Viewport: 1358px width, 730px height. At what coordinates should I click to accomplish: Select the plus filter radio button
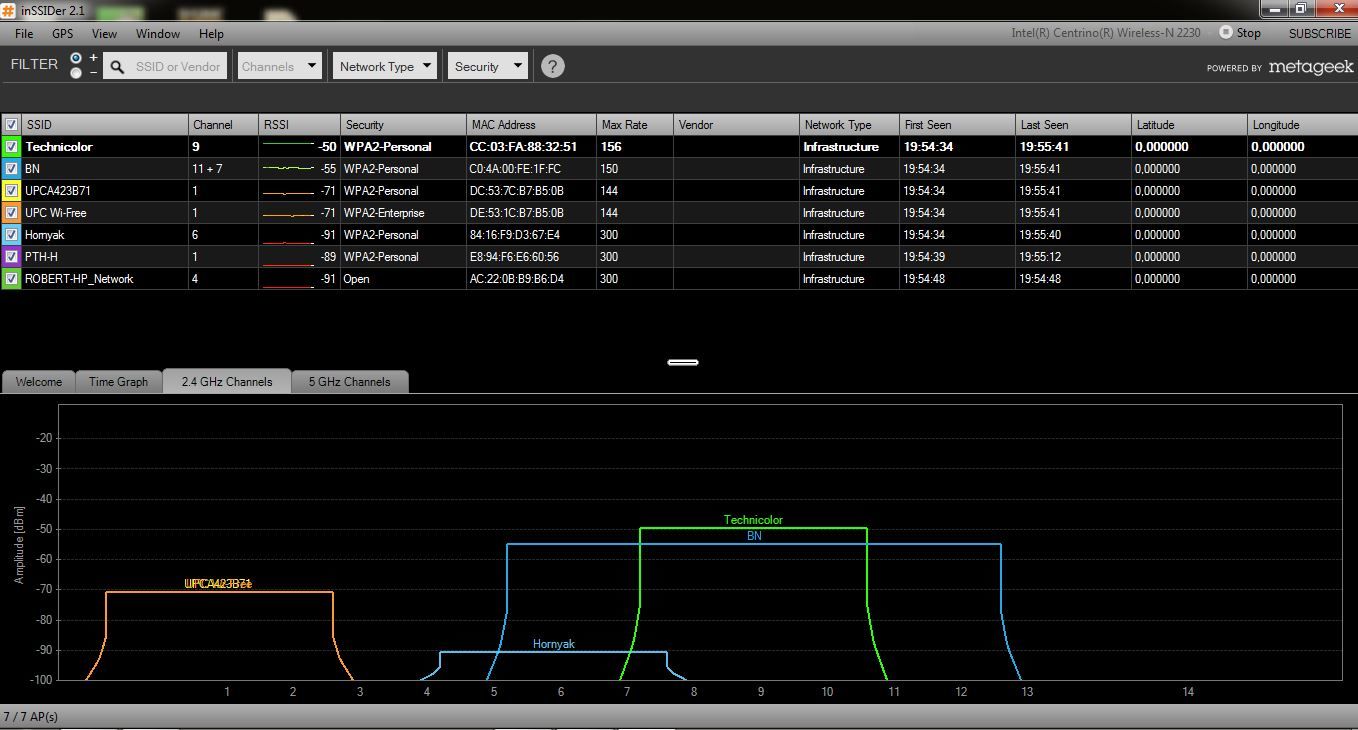tap(76, 58)
